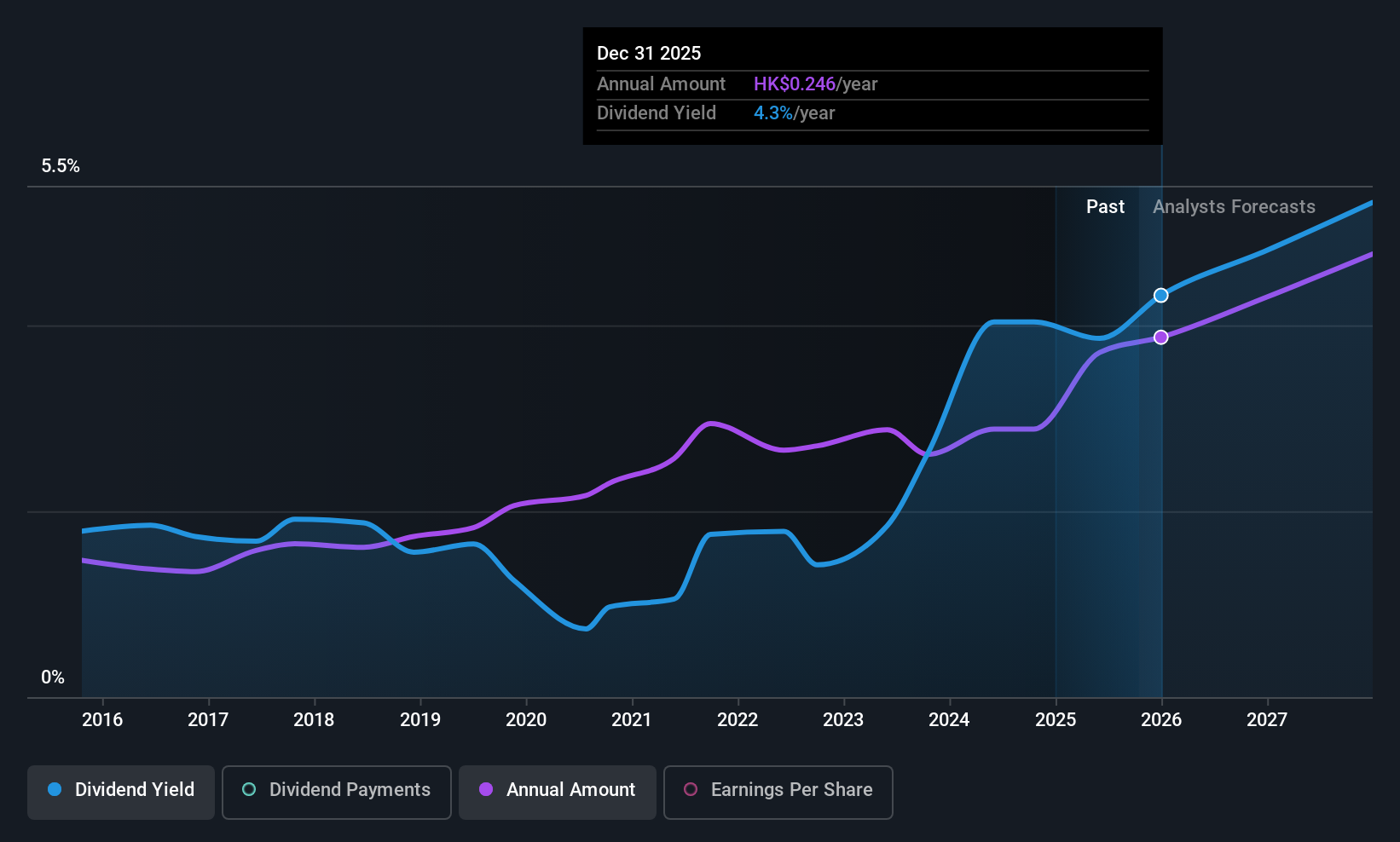This screenshot has height=842, width=1400.
Task: Toggle the Annual Amount legend series
Action: coord(558,791)
